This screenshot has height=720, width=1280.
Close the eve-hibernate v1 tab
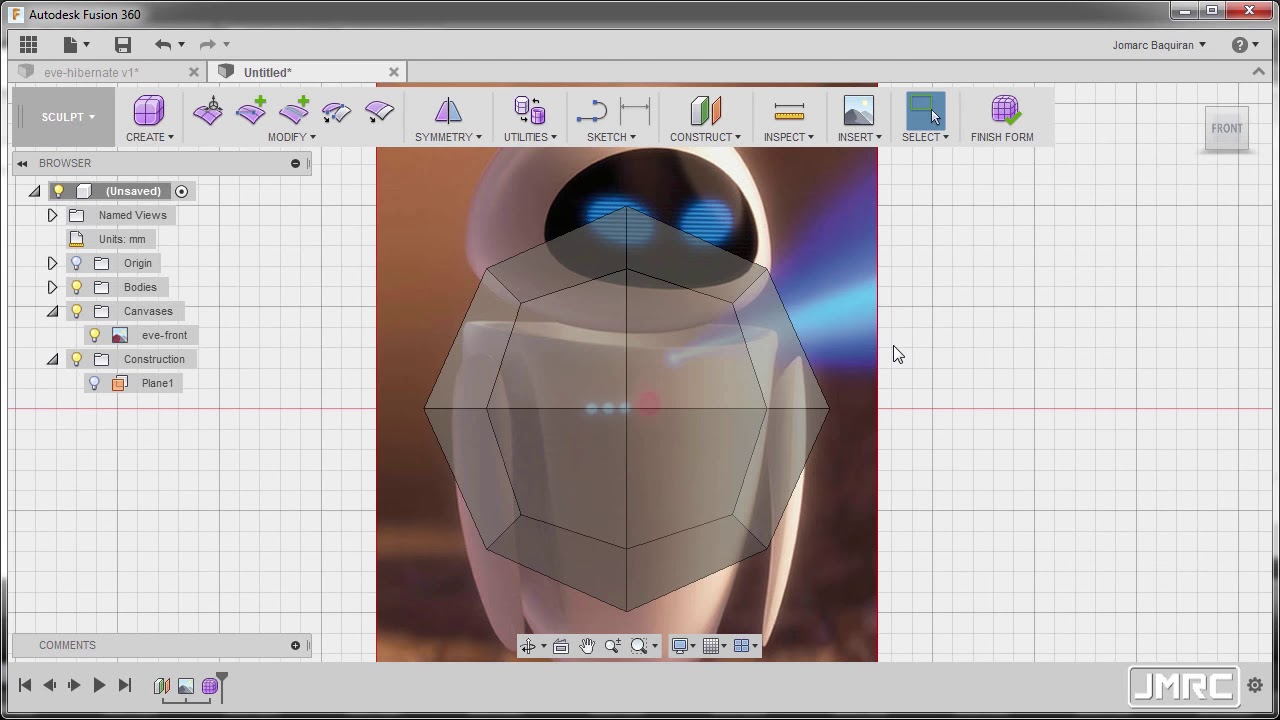(x=194, y=72)
